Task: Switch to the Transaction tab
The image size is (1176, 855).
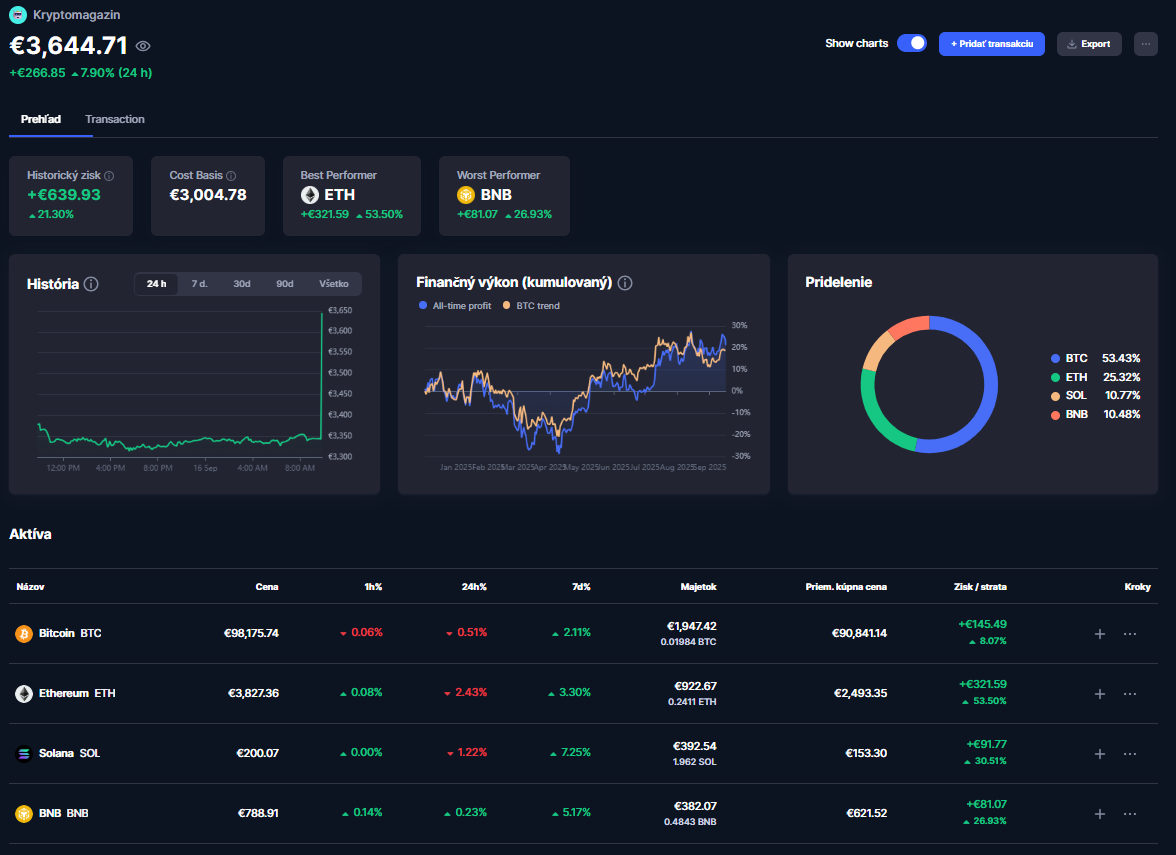Action: pyautogui.click(x=115, y=119)
